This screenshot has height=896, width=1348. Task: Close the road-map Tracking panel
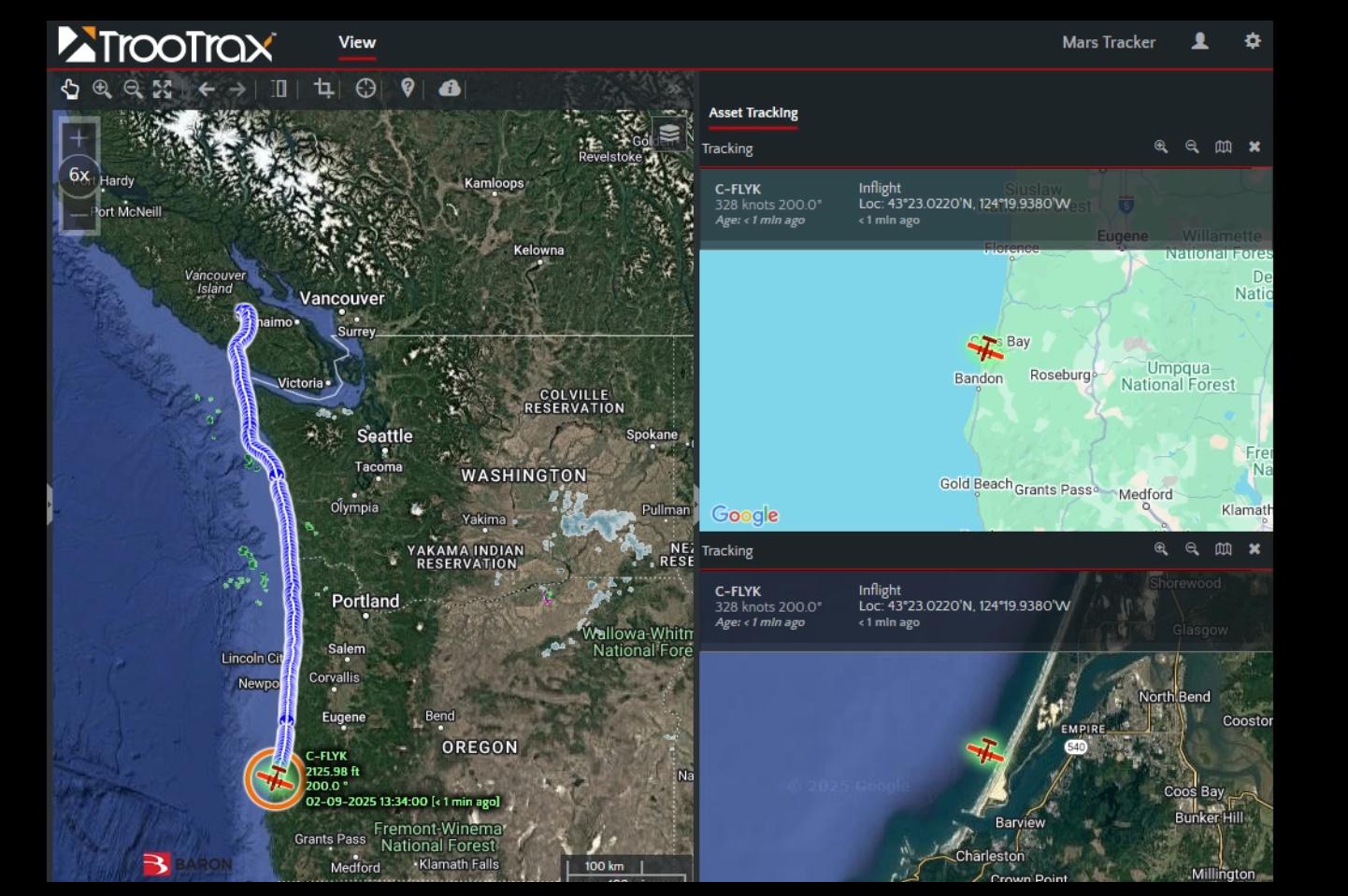pos(1255,147)
